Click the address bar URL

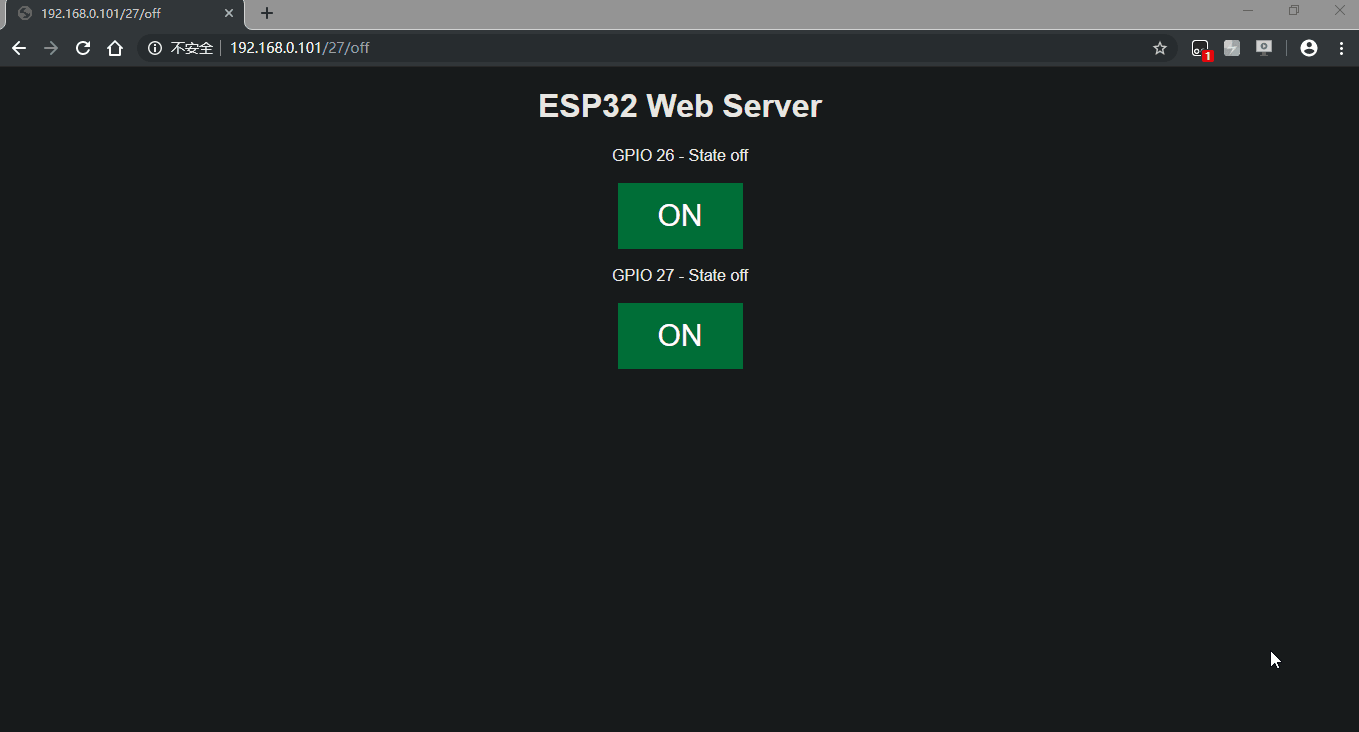pos(300,48)
